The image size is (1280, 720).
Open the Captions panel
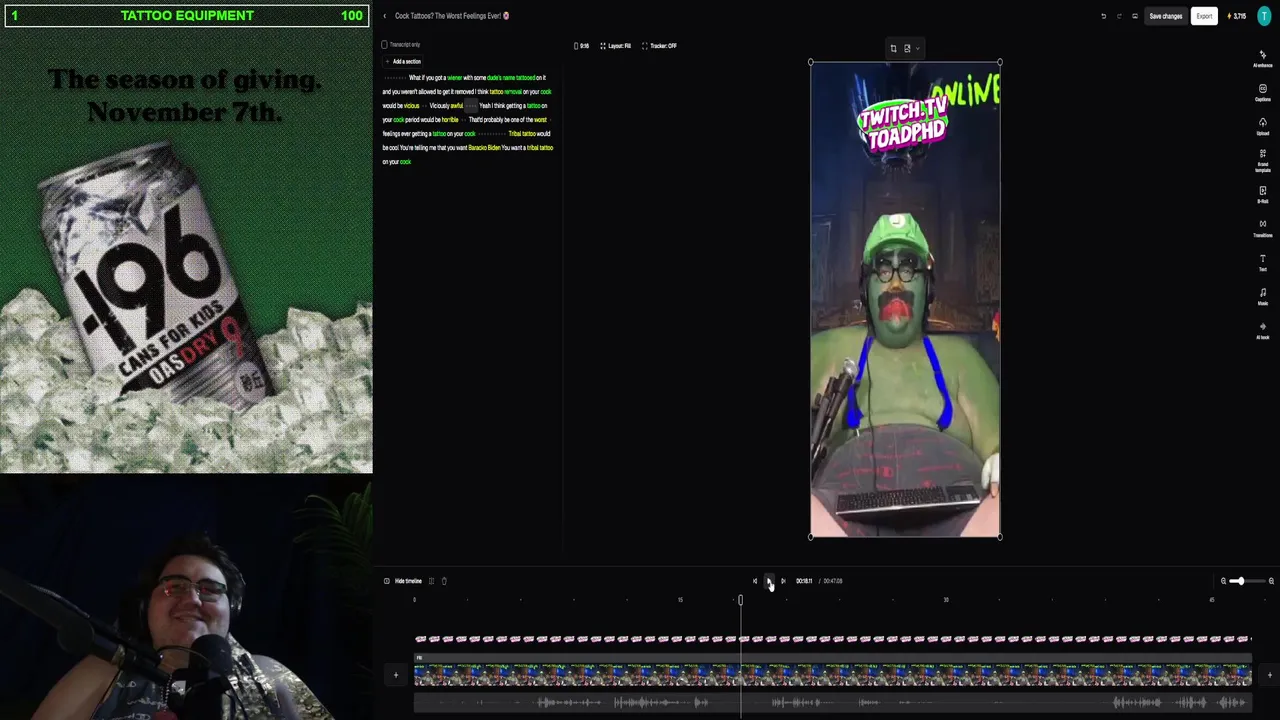1263,92
